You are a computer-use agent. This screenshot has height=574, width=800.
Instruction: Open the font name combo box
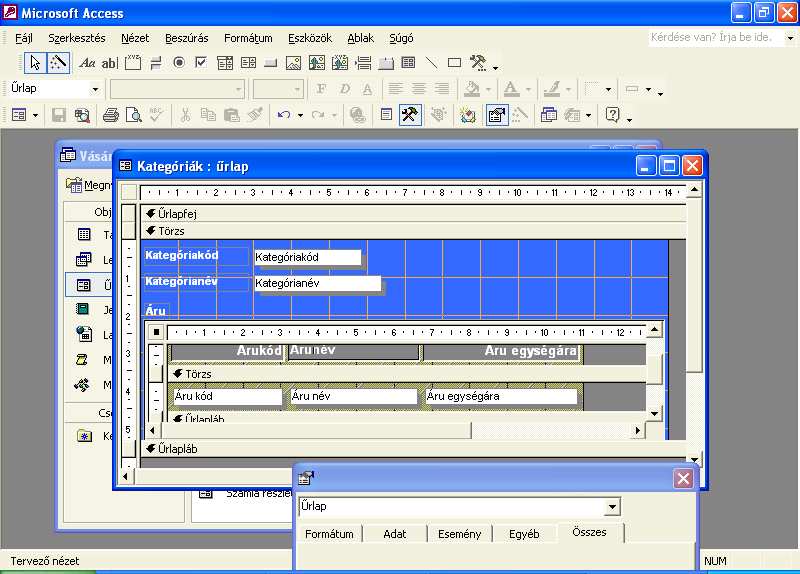pos(177,89)
